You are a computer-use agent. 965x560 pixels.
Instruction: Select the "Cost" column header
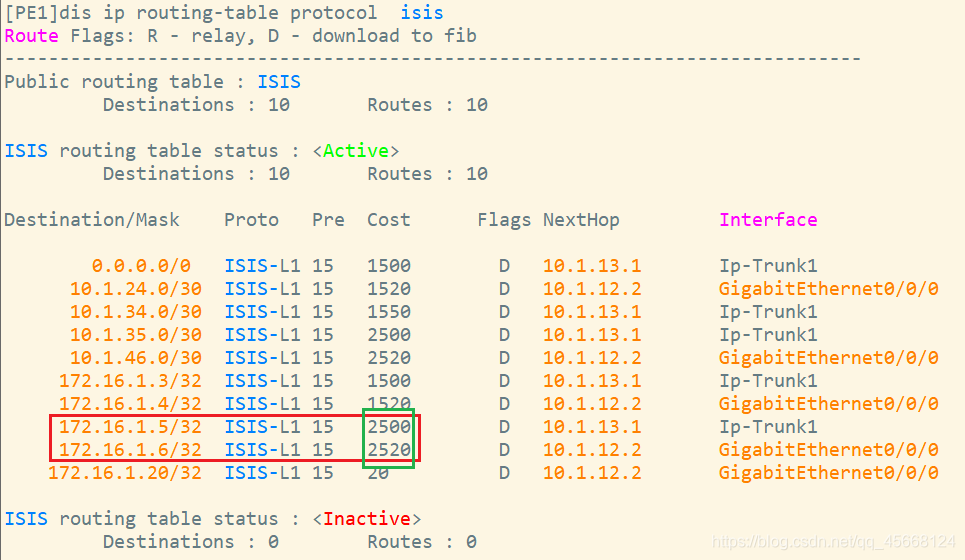[388, 220]
